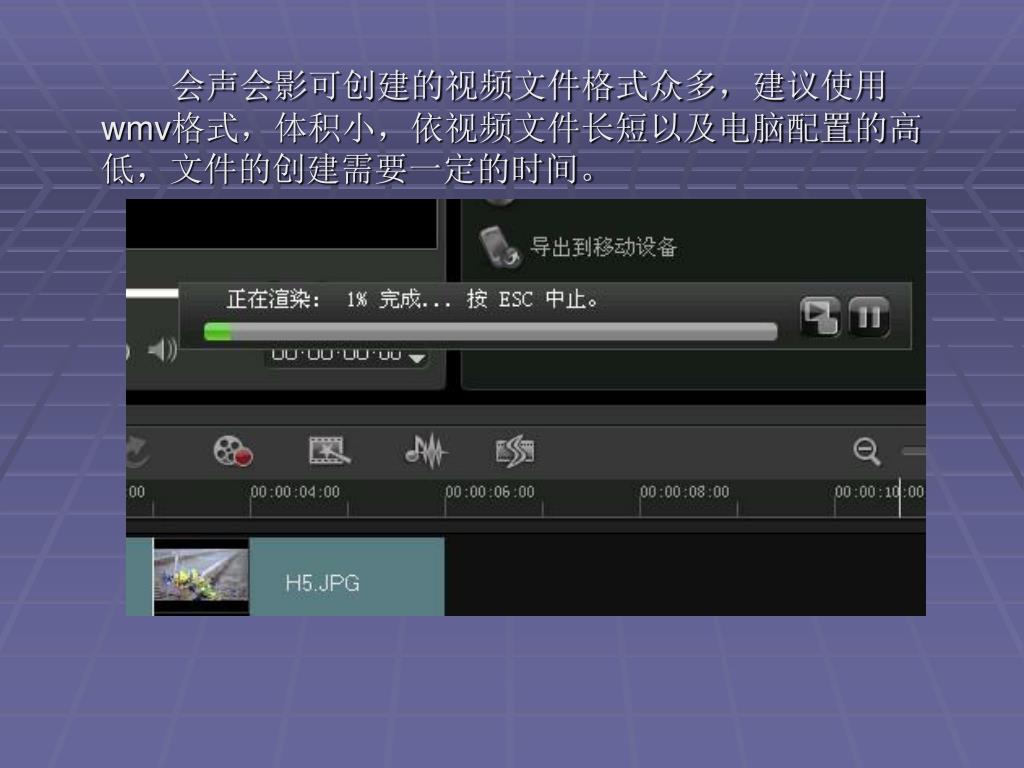Open the instant project filmstrip wand icon

pos(329,451)
